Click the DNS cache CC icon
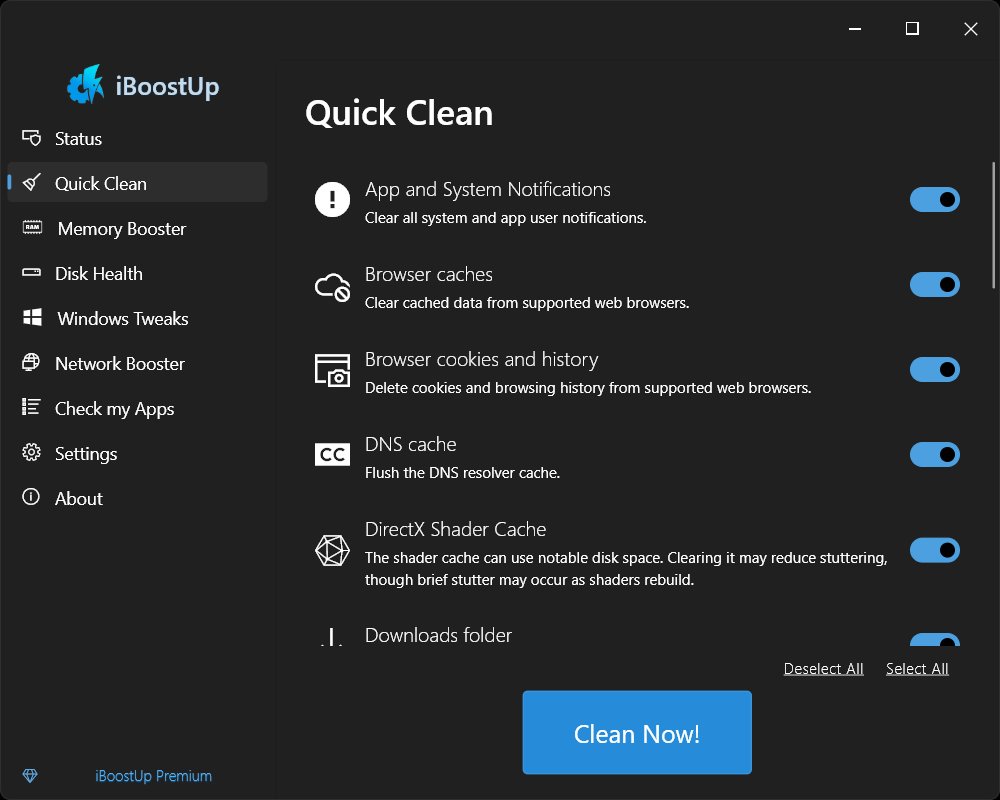The width and height of the screenshot is (1000, 800). [332, 454]
